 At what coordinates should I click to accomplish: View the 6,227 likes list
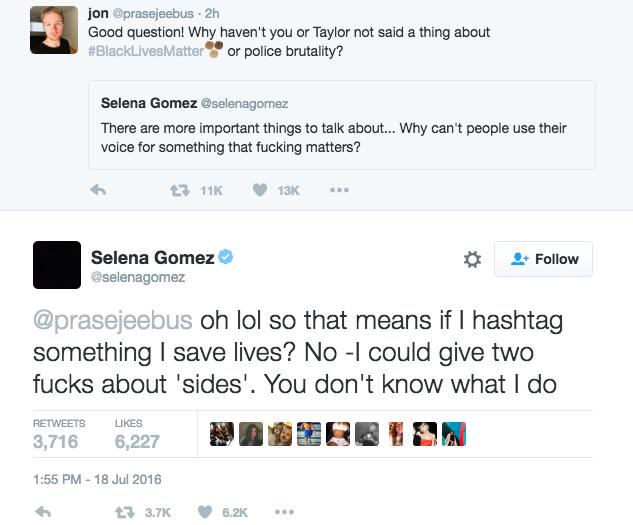pyautogui.click(x=136, y=440)
